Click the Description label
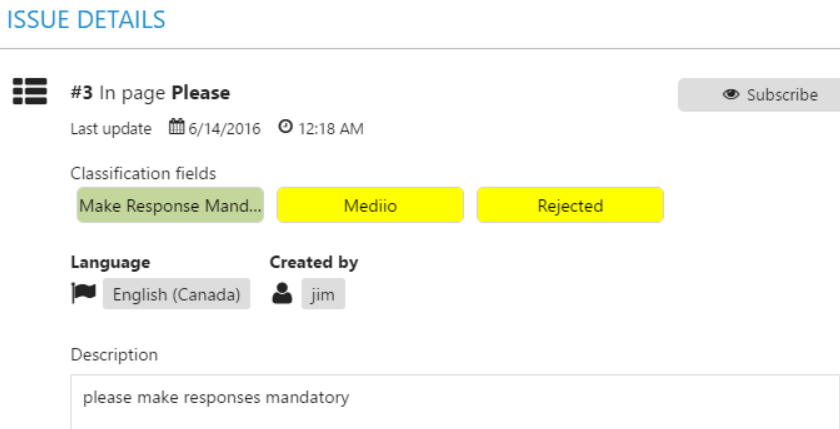 click(114, 355)
